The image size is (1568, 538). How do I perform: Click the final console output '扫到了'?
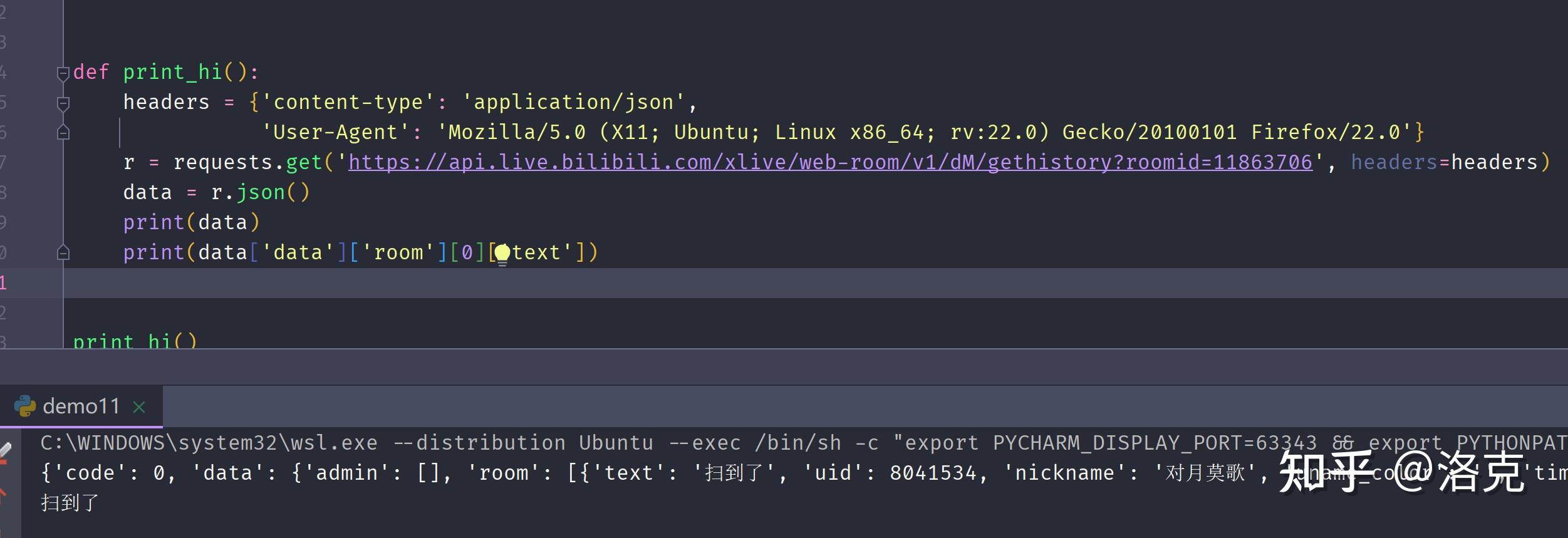pyautogui.click(x=70, y=502)
